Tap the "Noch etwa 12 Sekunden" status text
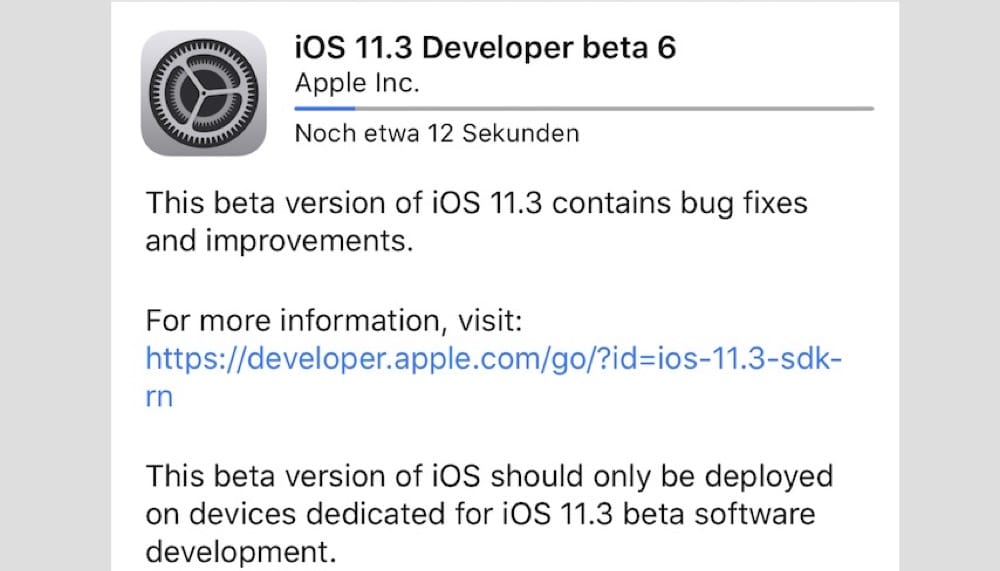 [437, 133]
